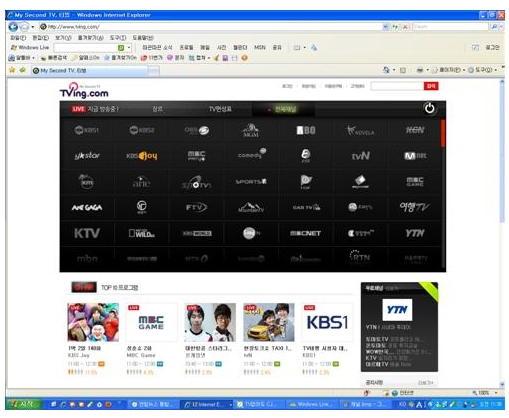This screenshot has width=509, height=418.
Task: Open the Nat Geo WILD channel logo
Action: 142,233
